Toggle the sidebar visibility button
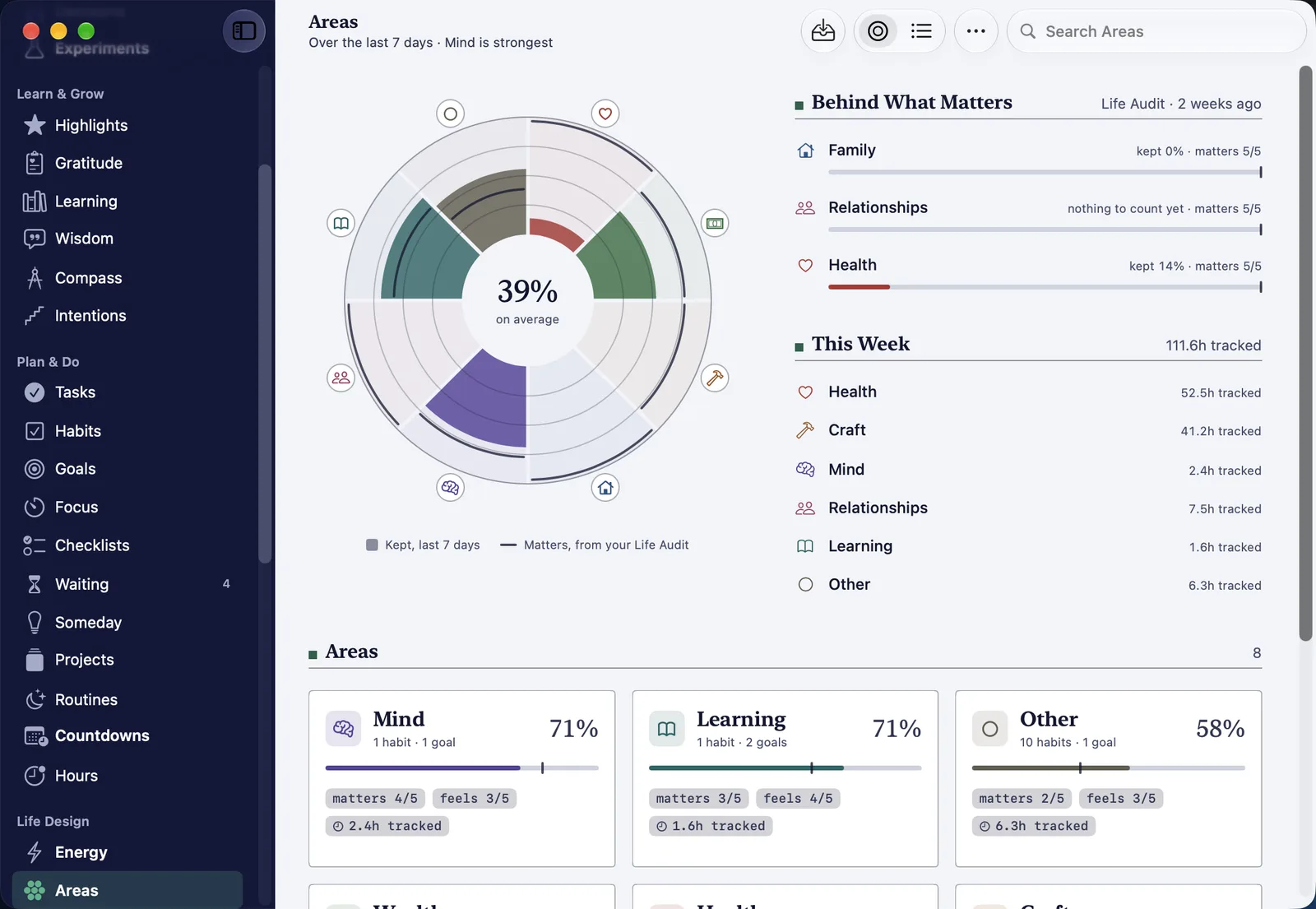The width and height of the screenshot is (1316, 909). click(244, 31)
